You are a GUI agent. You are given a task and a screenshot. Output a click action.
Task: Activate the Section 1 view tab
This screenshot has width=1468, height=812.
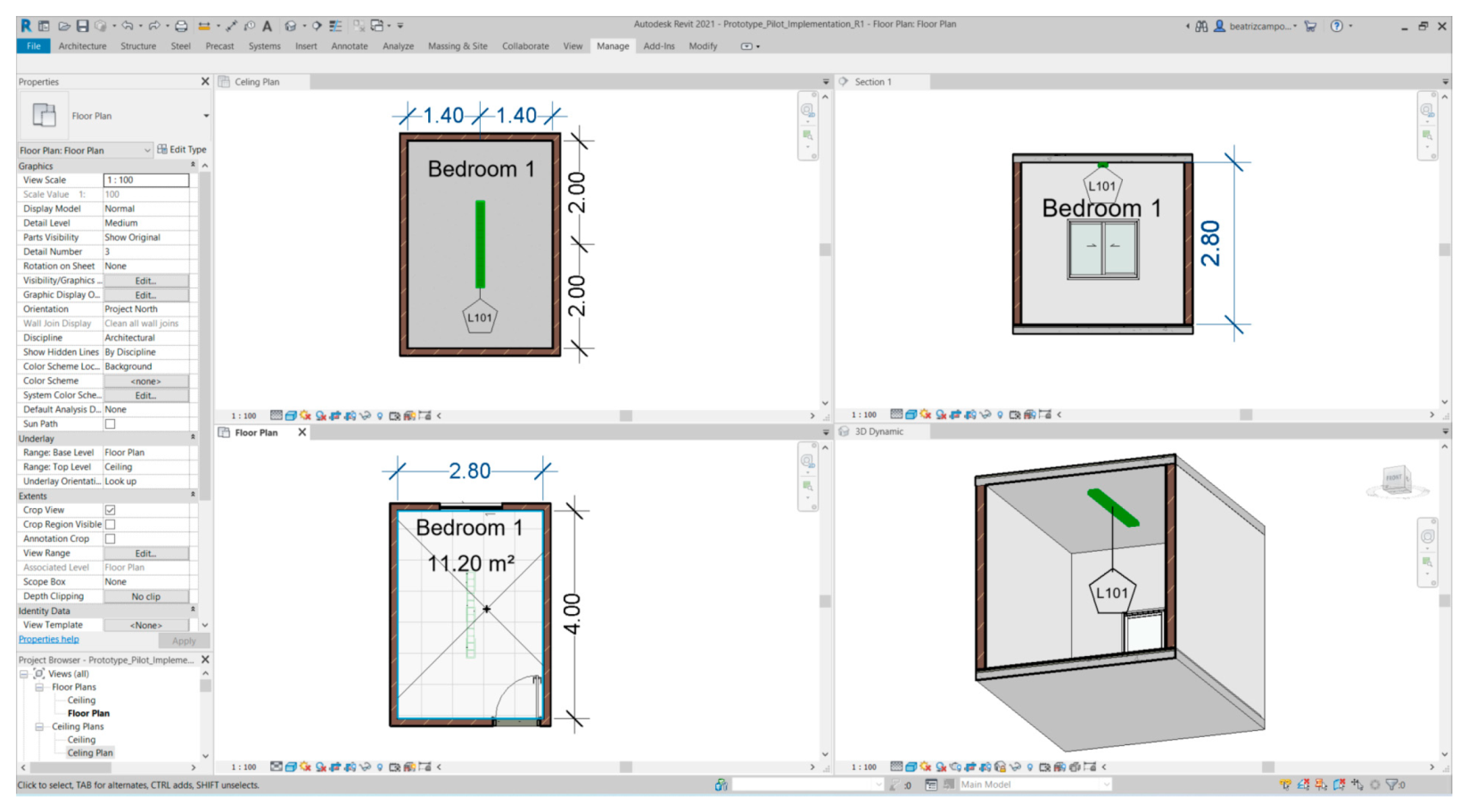click(872, 82)
